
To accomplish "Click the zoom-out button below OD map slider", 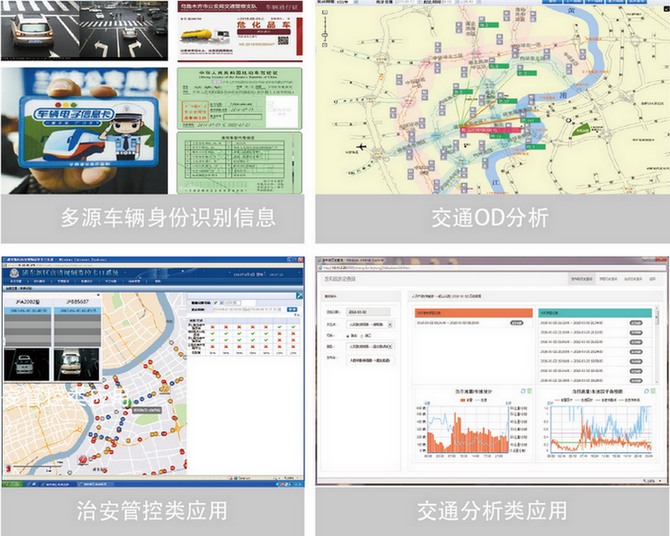I will tap(325, 44).
